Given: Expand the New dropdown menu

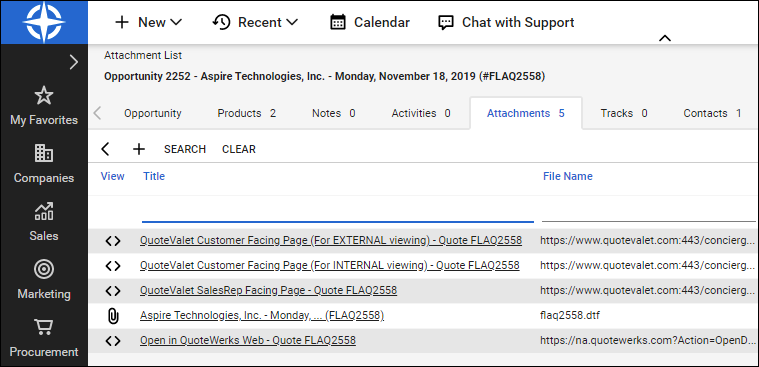Looking at the screenshot, I should click(148, 22).
